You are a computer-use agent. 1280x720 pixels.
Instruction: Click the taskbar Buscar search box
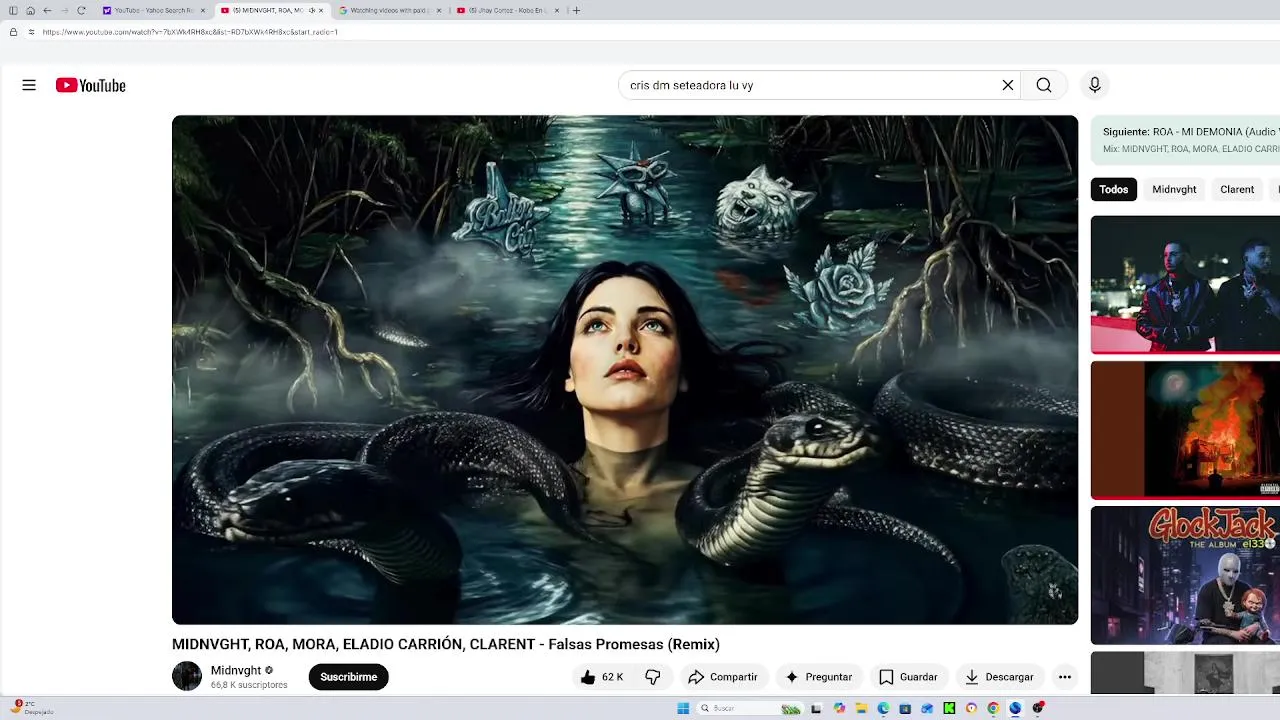click(750, 708)
